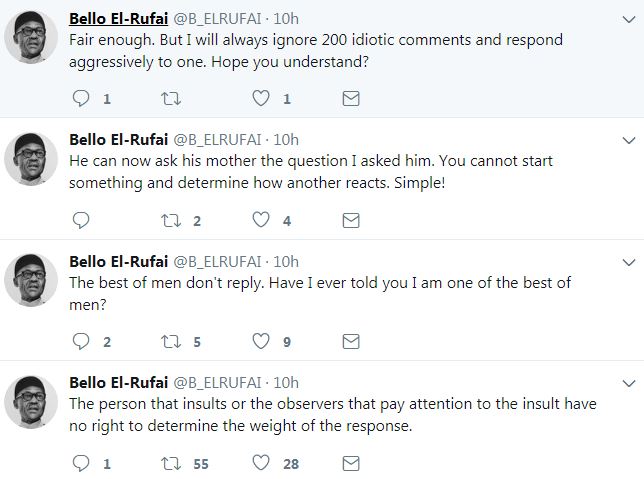Viewport: 644px width, 479px height.
Task: Like the tweet with 28 likes
Action: [261, 463]
